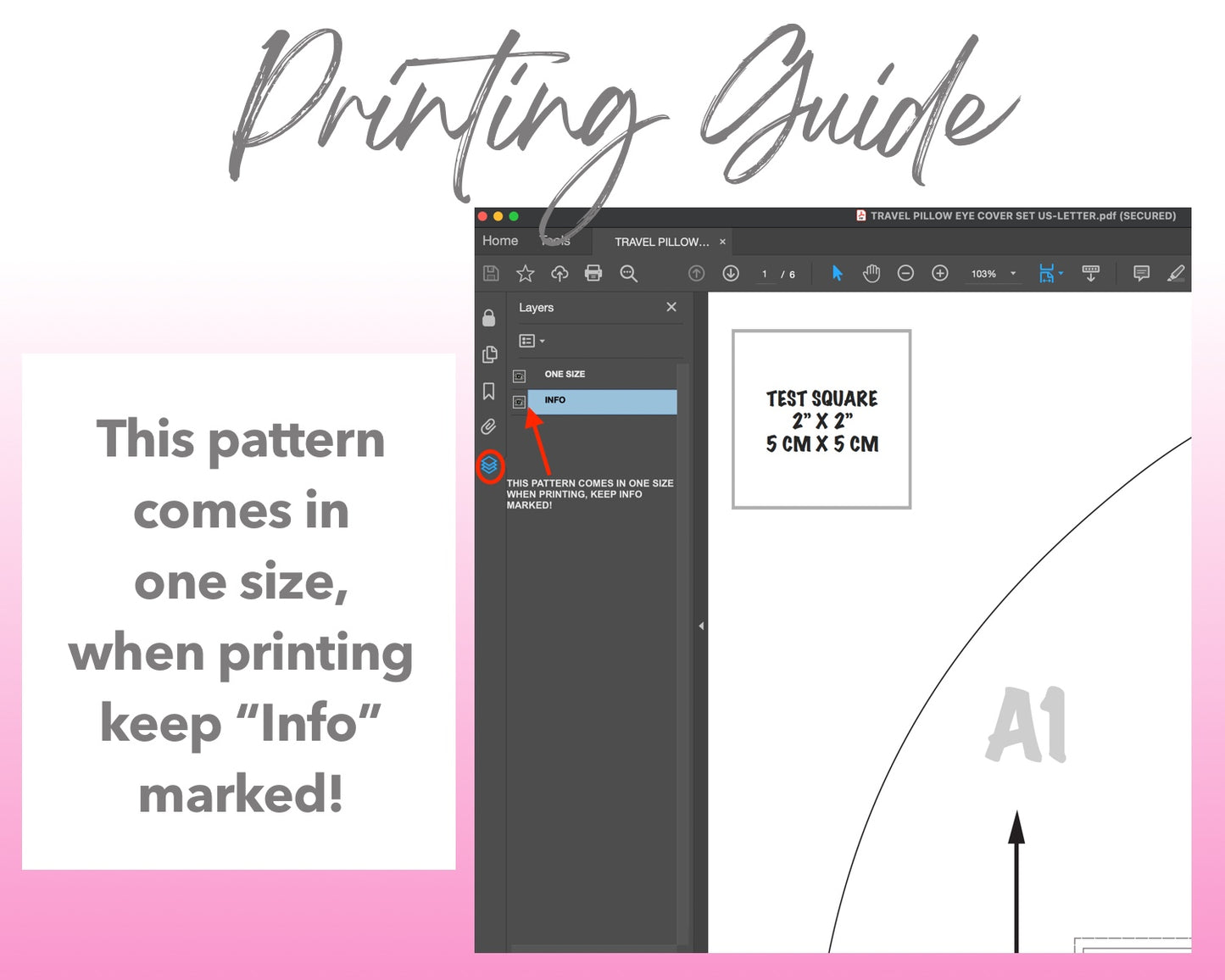Open the Attachments paperclip panel

[489, 426]
